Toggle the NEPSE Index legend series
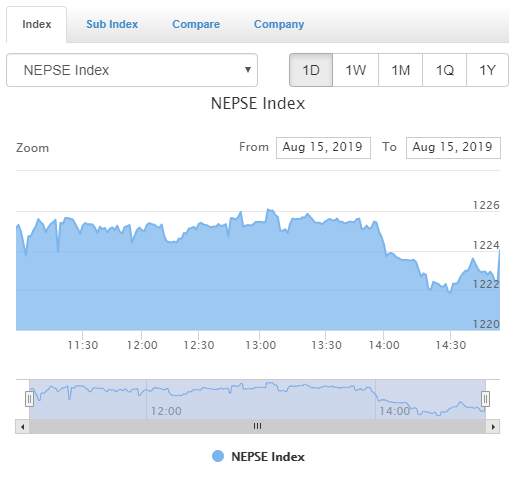 point(258,456)
